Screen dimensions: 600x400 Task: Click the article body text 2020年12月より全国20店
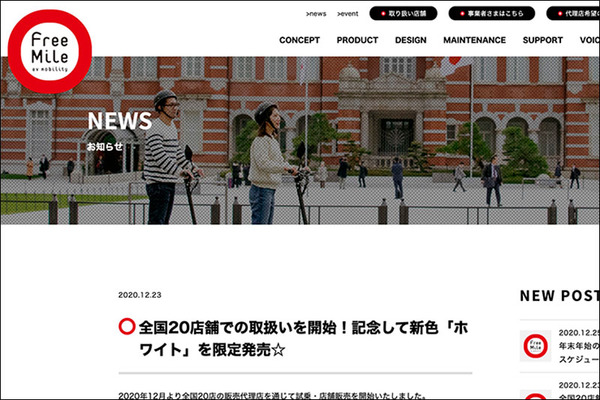[x=272, y=396]
